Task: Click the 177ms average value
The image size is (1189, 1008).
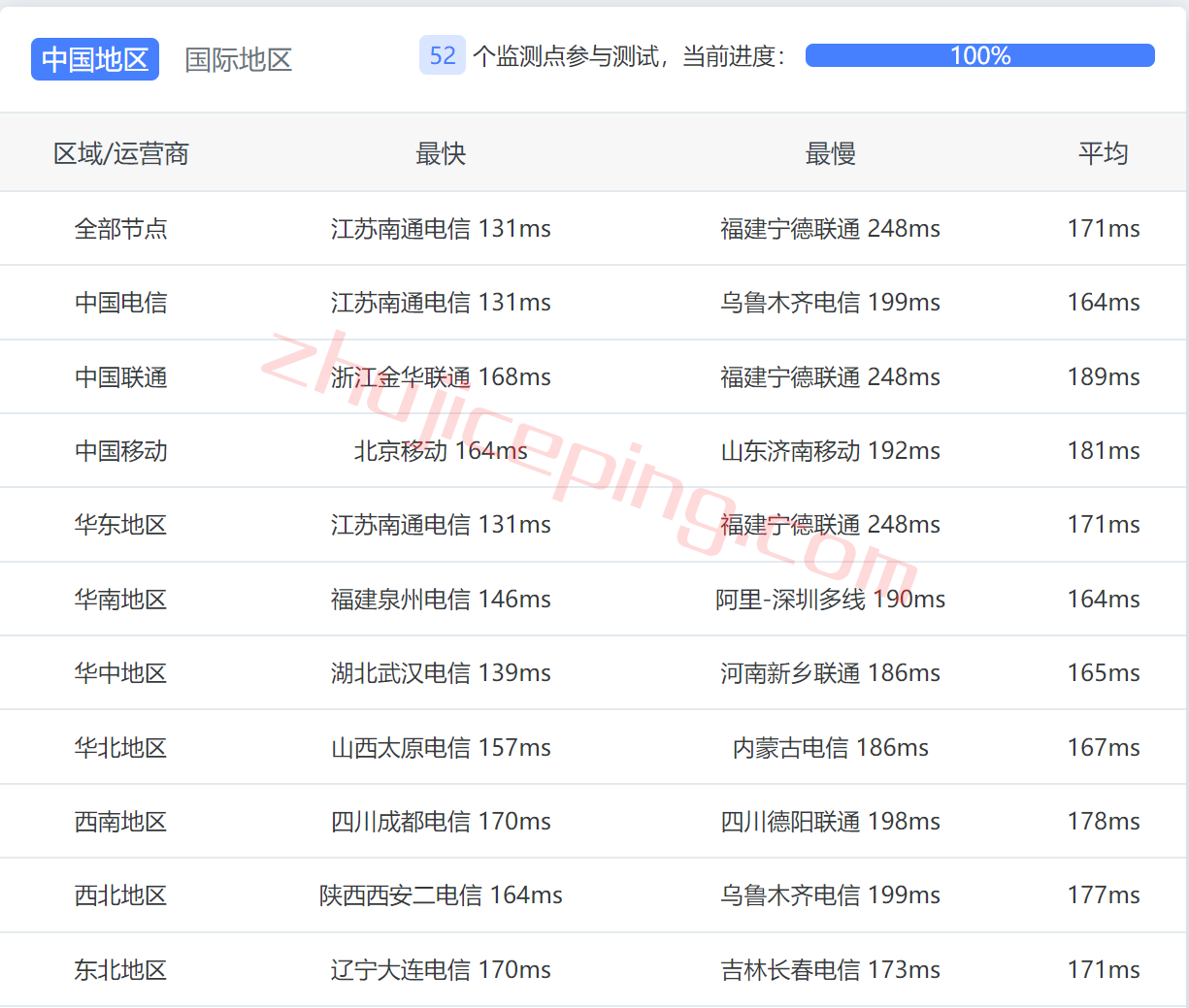Action: 1104,894
